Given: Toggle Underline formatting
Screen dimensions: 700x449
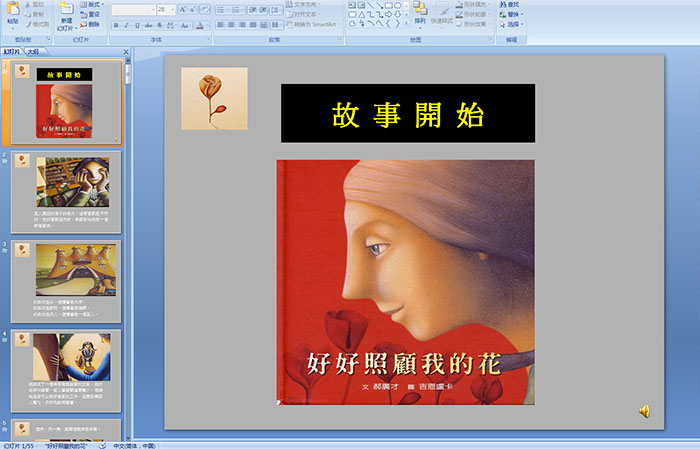Looking at the screenshot, I should click(138, 25).
